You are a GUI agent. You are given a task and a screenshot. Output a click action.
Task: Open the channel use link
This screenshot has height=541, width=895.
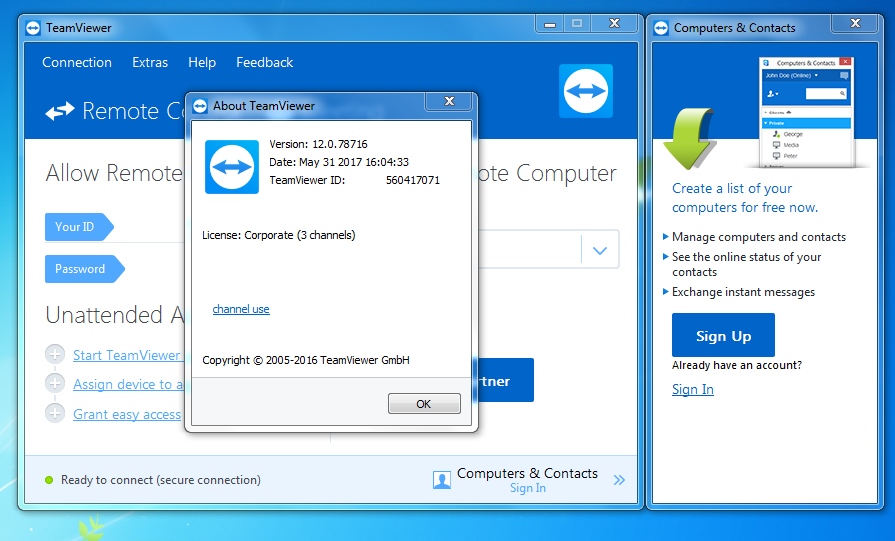(x=241, y=309)
